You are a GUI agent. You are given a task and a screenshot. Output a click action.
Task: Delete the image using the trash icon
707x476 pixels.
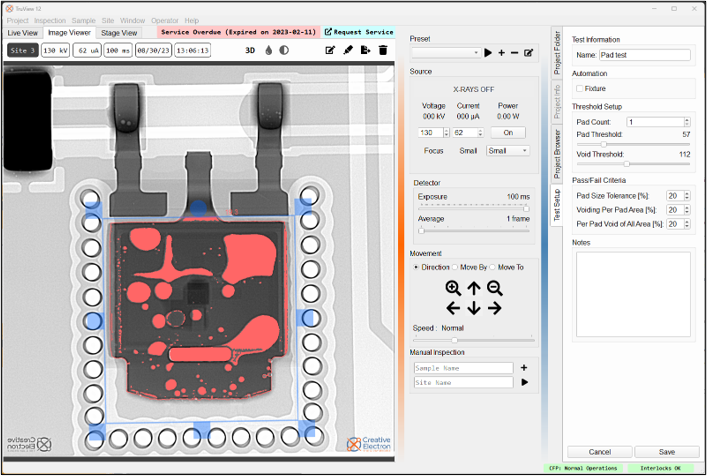click(x=383, y=50)
